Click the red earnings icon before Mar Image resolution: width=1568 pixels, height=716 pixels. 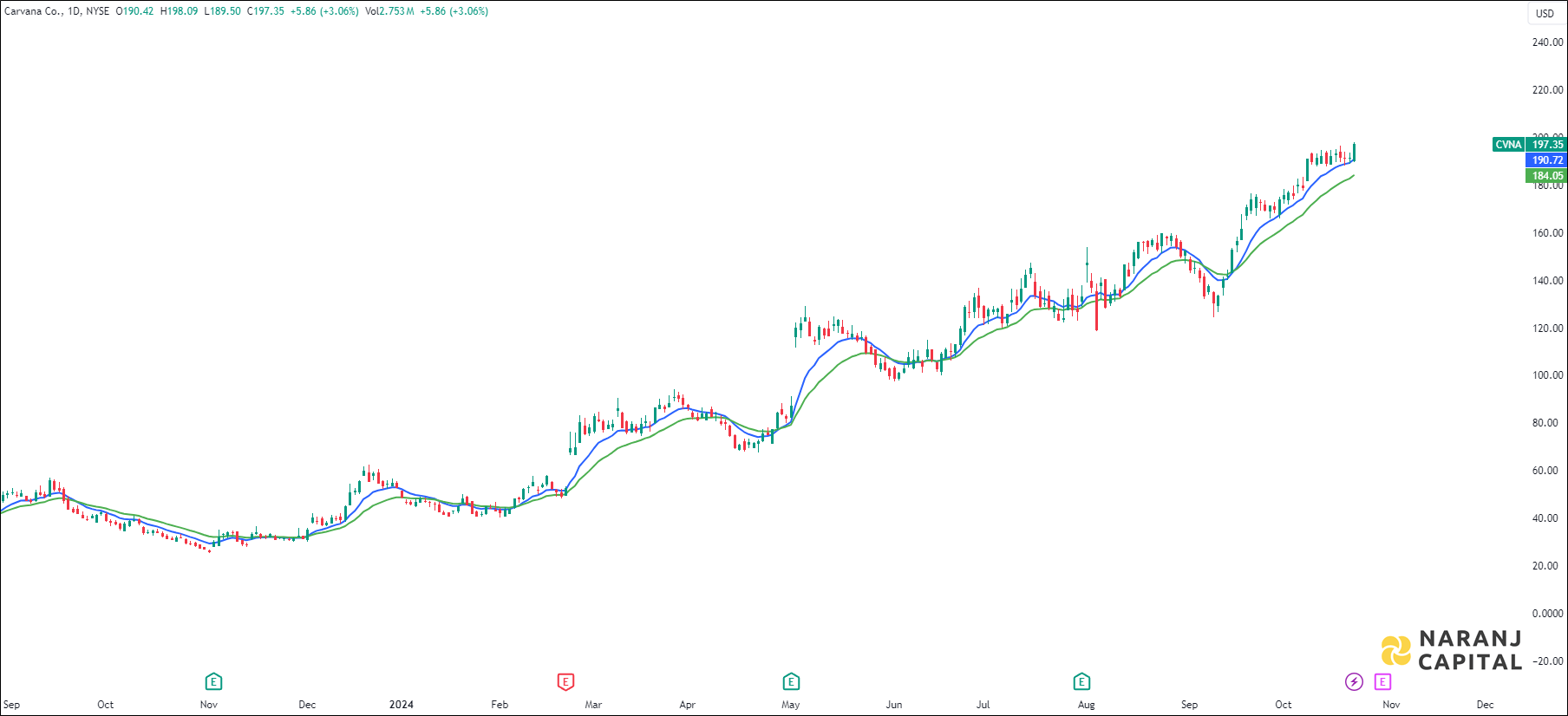[x=565, y=682]
